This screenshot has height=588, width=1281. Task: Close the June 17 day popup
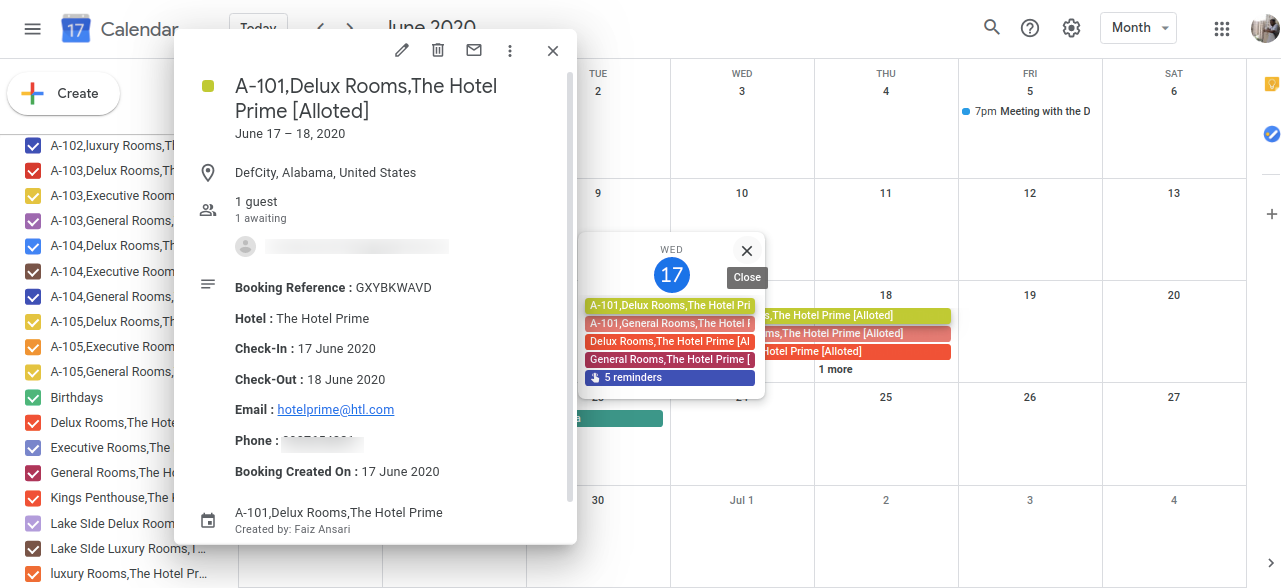point(746,251)
